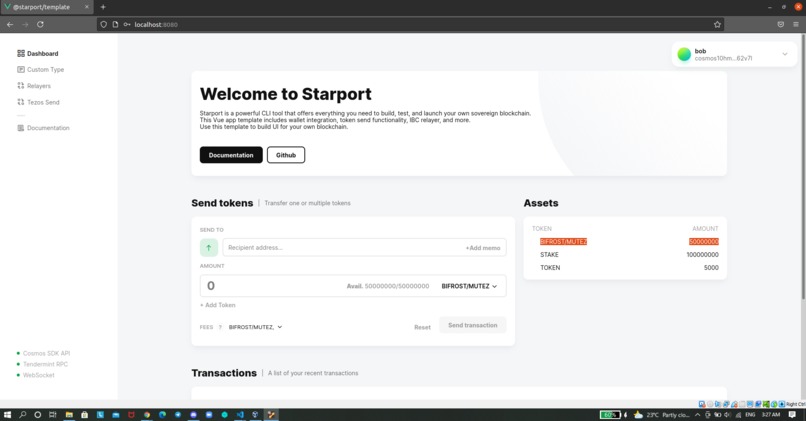Click the Cosmos SDK API status
Viewport: 806px width, 421px height.
[x=43, y=353]
